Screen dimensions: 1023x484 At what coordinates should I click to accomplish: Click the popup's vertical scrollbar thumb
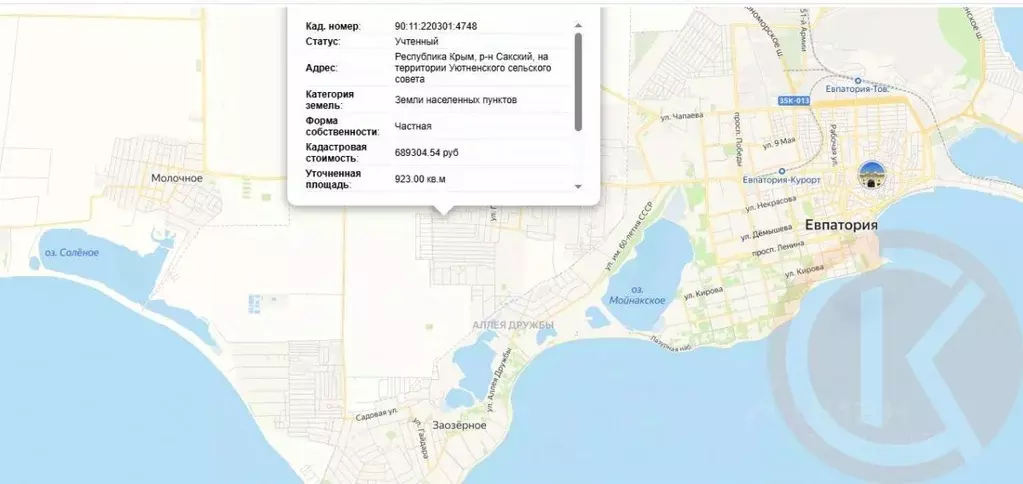point(578,80)
